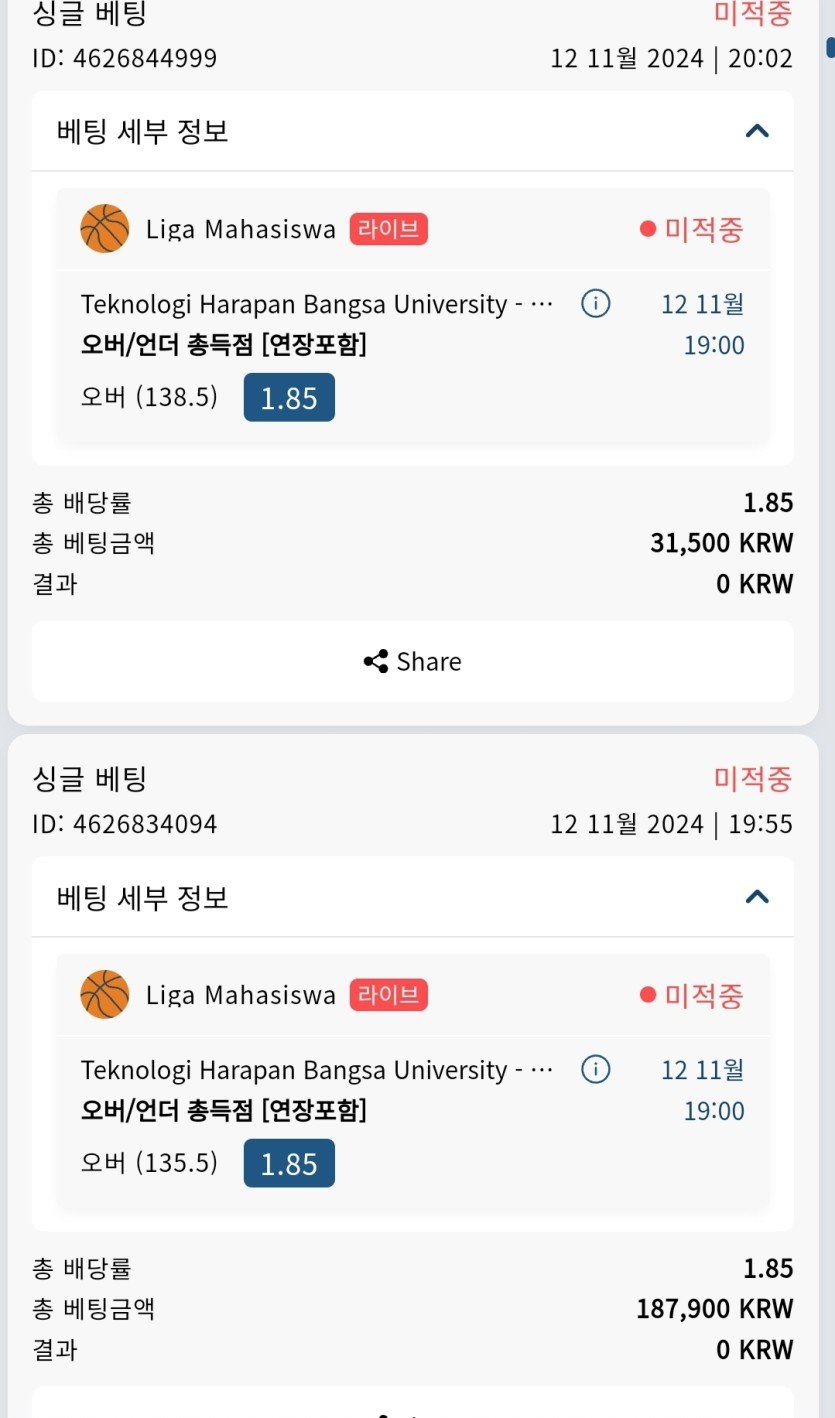Viewport: 835px width, 1418px height.
Task: Click the 라이브 badge in the 오버 (138.5) bet
Action: pos(389,229)
